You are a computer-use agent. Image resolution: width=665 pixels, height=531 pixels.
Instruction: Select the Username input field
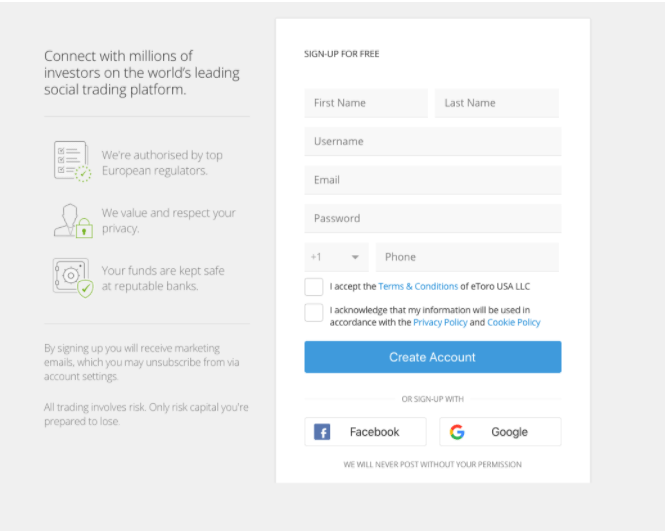[x=432, y=141]
